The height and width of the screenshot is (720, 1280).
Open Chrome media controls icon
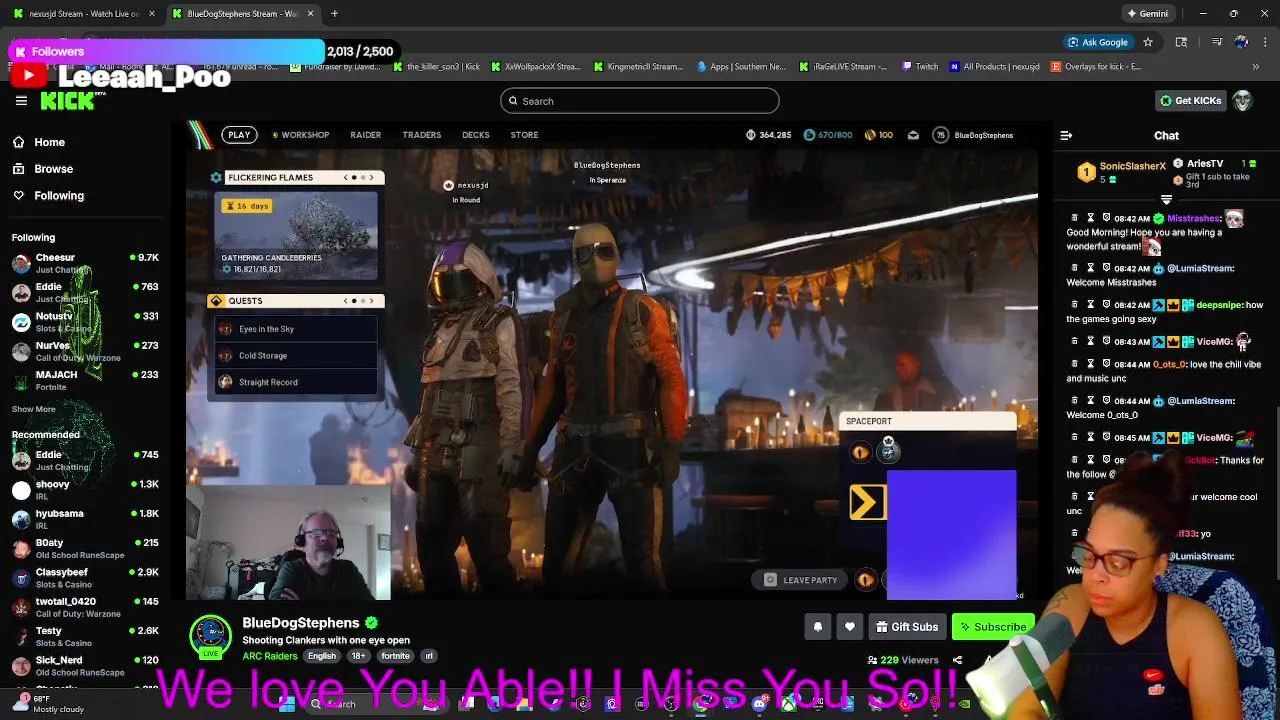tap(1217, 42)
